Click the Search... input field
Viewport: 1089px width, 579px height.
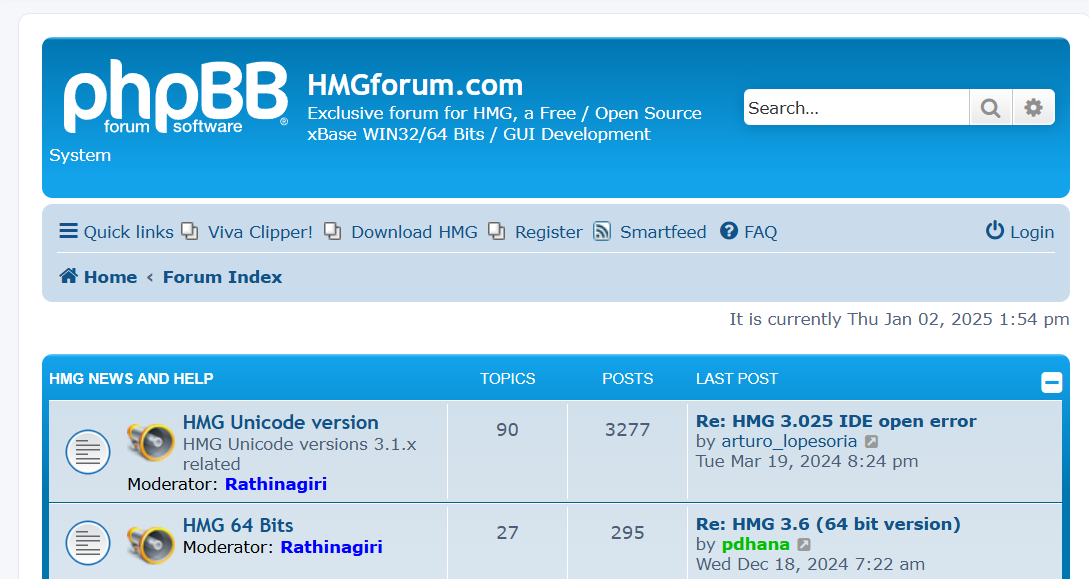coord(856,108)
